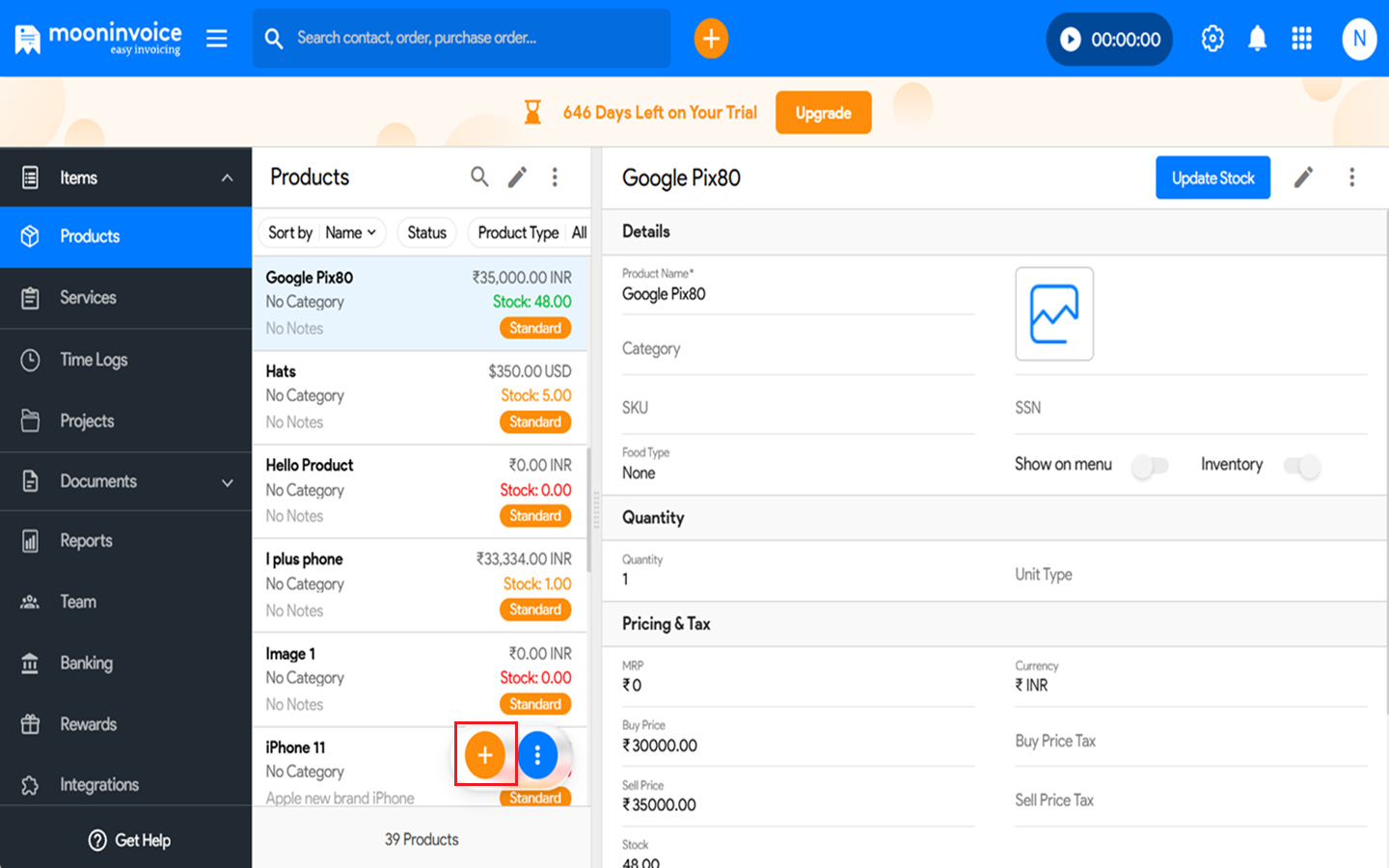Click the Moon Invoice logo
This screenshot has height=868, width=1389.
[x=98, y=39]
